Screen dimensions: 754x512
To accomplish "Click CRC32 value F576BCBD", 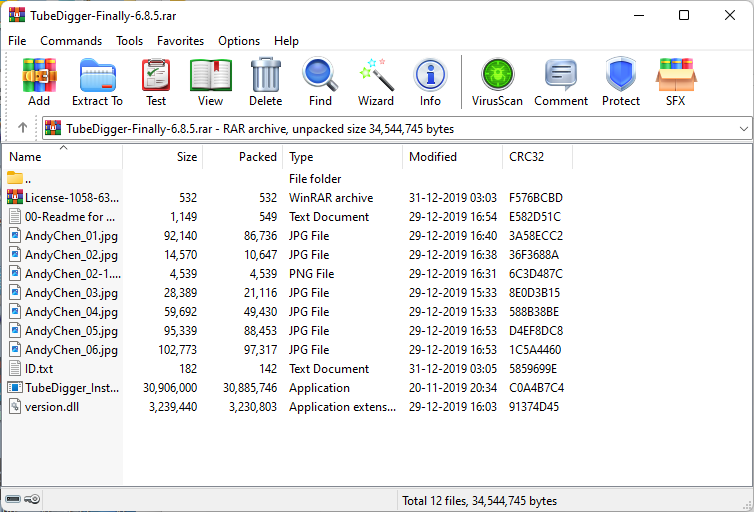I will click(x=536, y=198).
